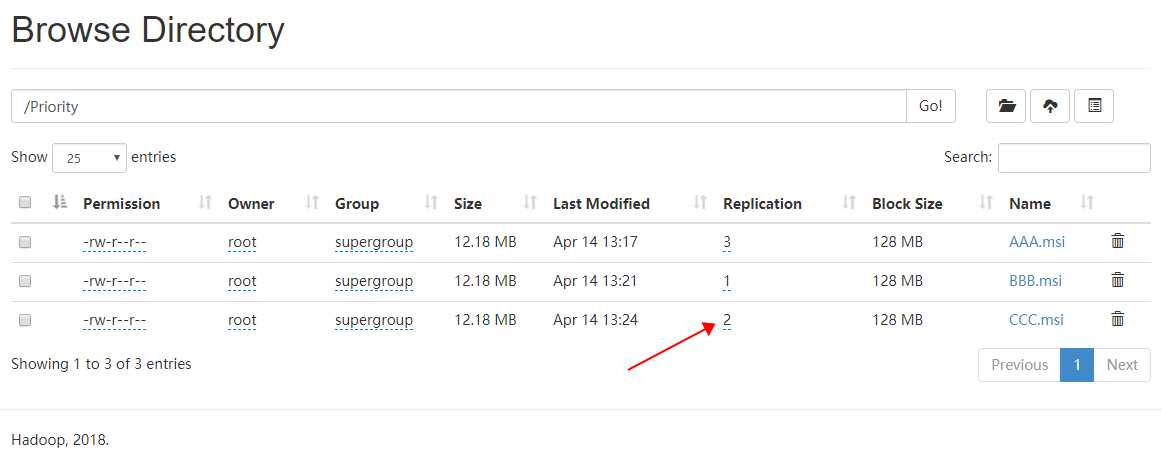
Task: Open the Show entries dropdown
Action: 89,158
